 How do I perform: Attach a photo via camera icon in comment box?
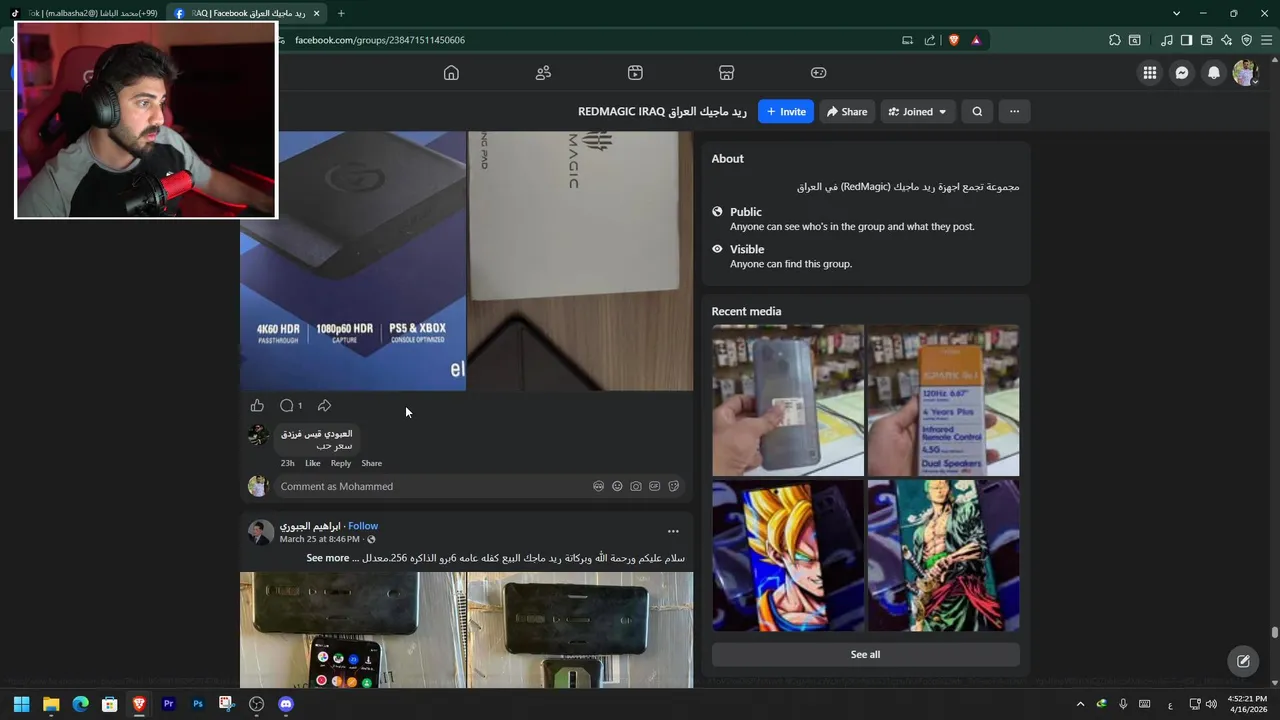point(636,486)
